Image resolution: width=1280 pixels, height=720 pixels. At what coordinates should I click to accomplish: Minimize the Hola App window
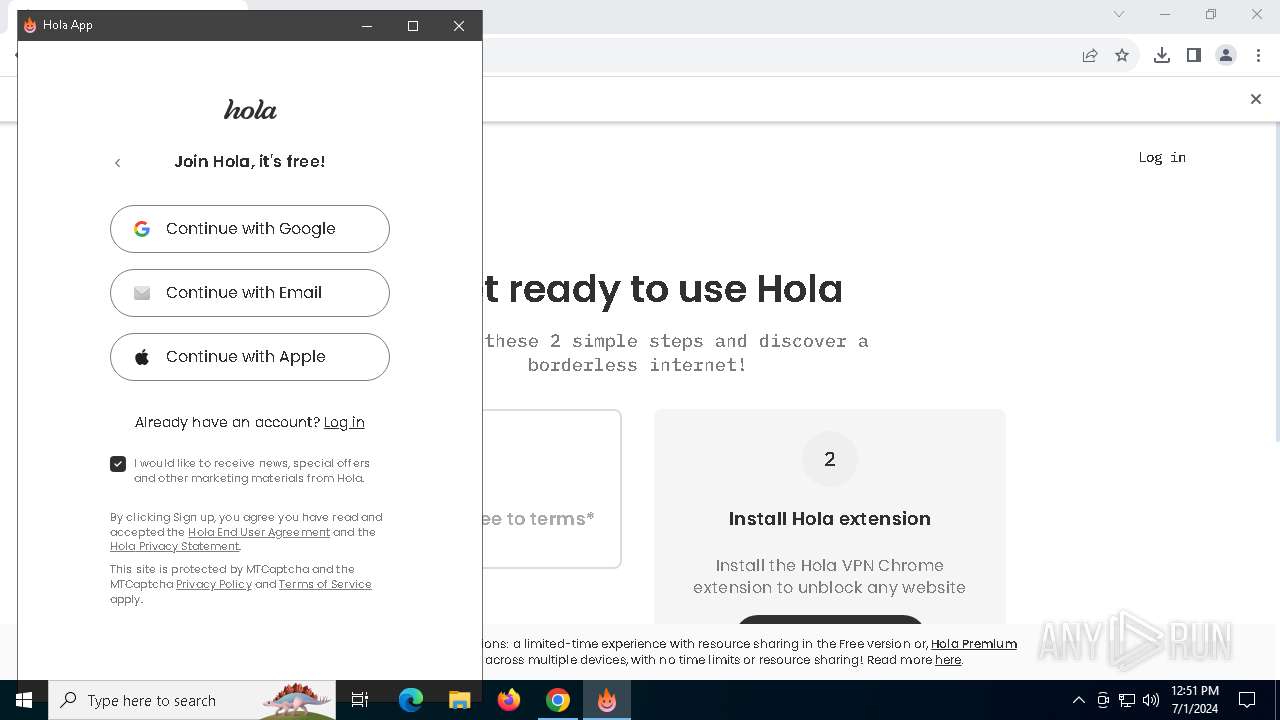coord(367,26)
